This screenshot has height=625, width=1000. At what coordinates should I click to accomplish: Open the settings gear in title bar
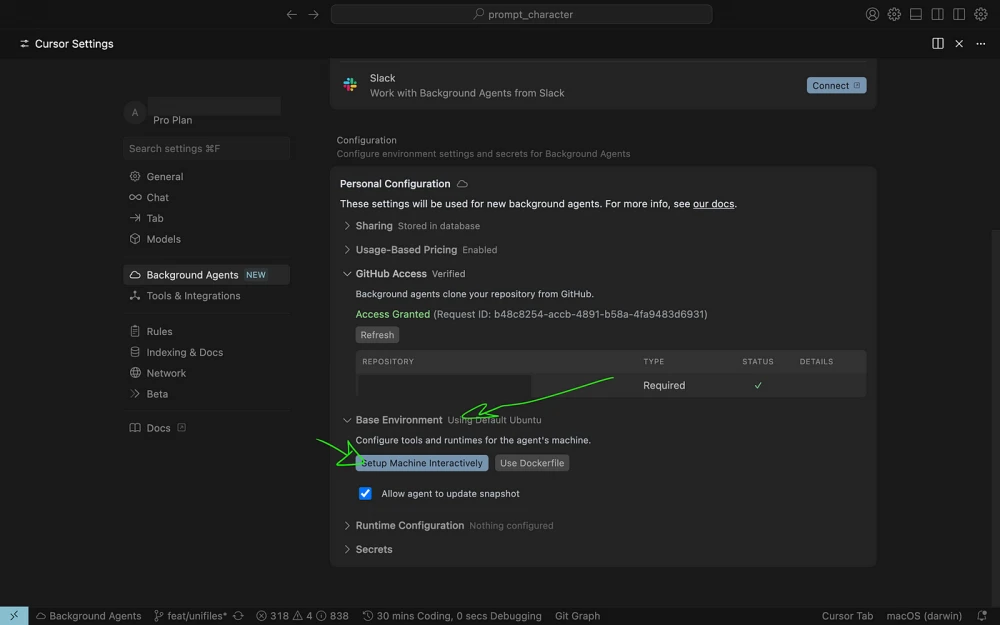[x=894, y=14]
